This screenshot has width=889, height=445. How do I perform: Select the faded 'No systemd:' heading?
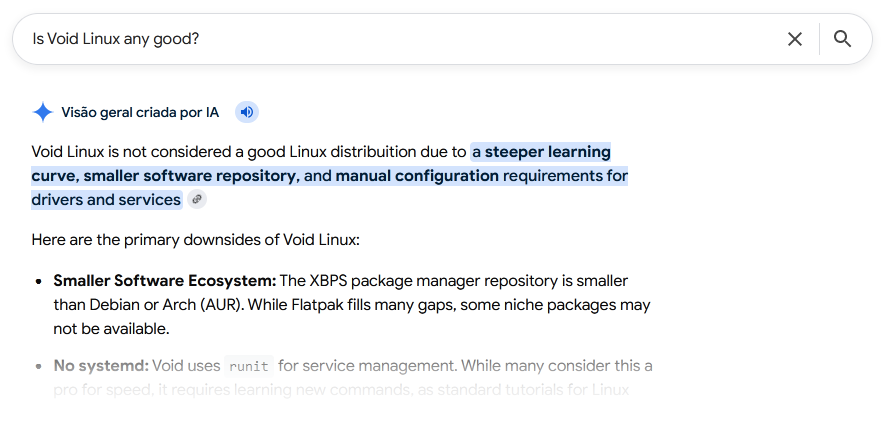(x=101, y=366)
